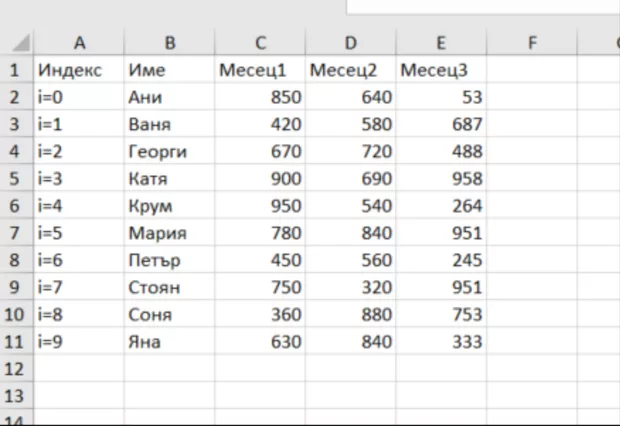Select column D header

[x=350, y=43]
